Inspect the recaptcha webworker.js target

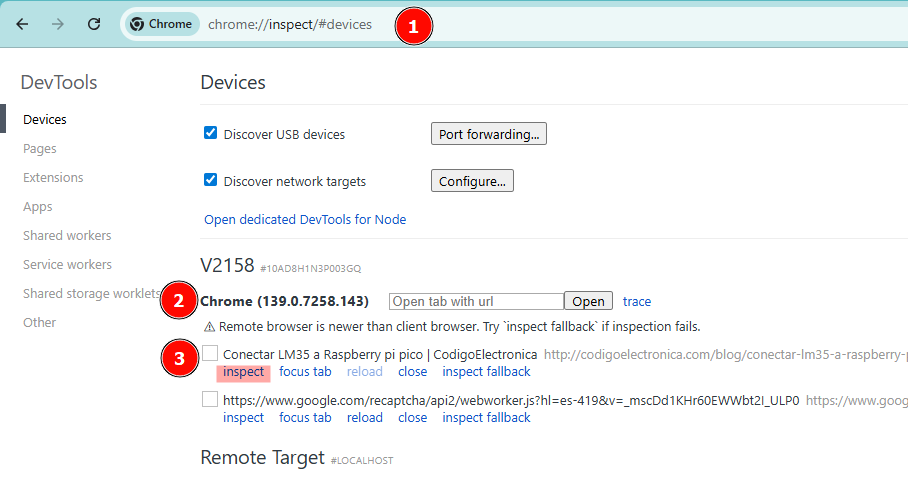tap(243, 418)
